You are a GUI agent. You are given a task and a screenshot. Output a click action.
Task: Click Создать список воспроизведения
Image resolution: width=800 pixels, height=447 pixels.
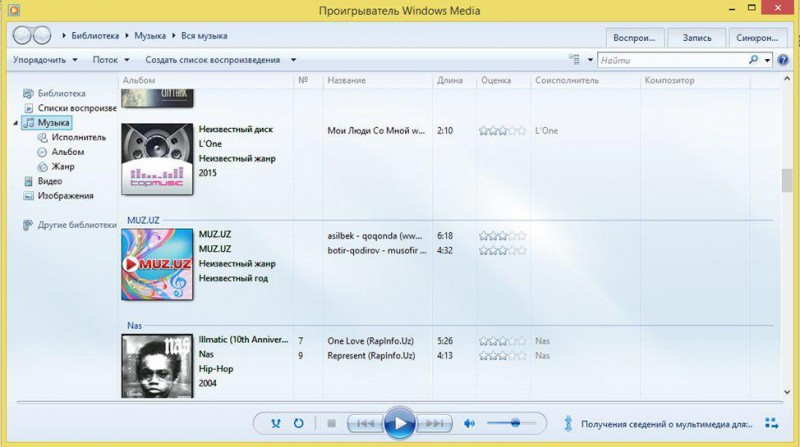213,60
